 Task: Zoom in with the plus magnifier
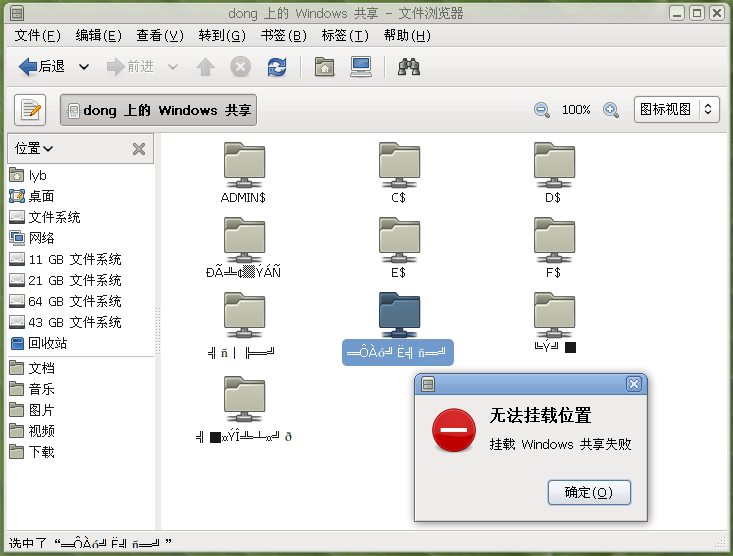611,110
